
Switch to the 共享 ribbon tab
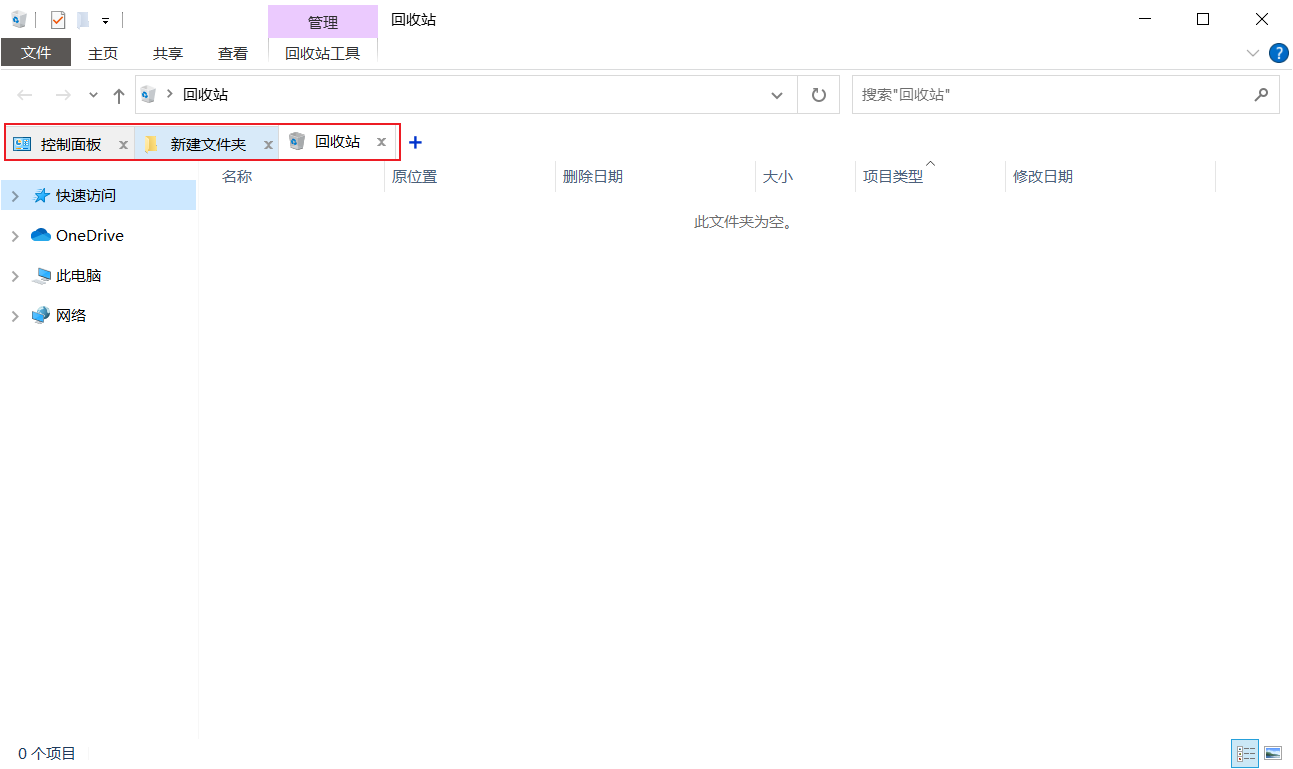coord(168,53)
